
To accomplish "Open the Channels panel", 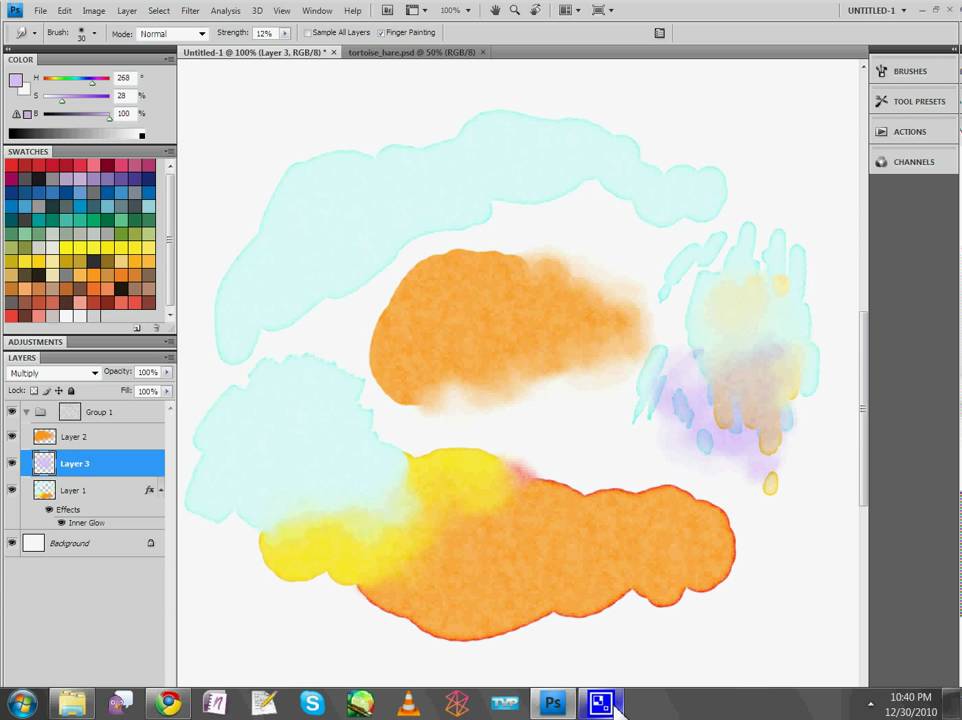I will (x=913, y=162).
